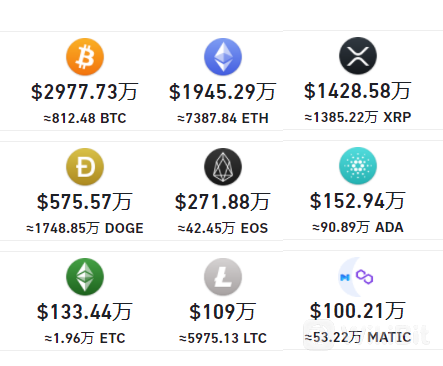Select the $133.44万 ETC amount
Image resolution: width=443 pixels, height=366 pixels.
pos(85,312)
